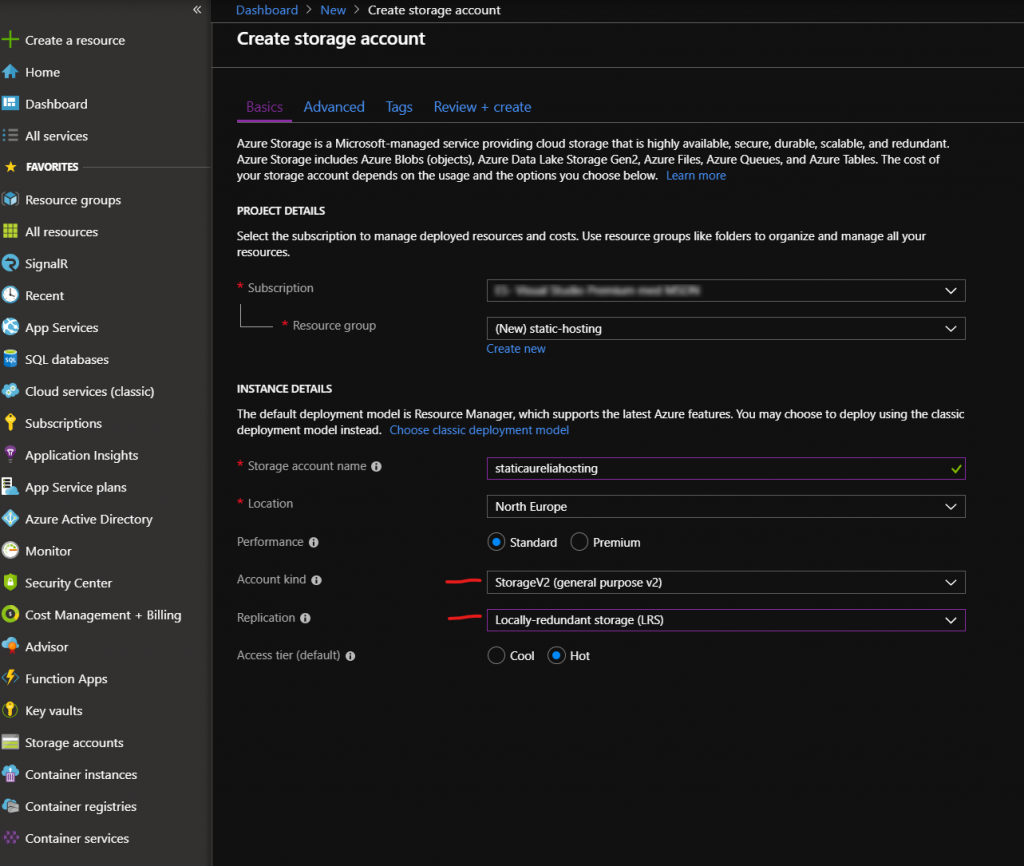Click the Storage accounts icon

click(10, 743)
